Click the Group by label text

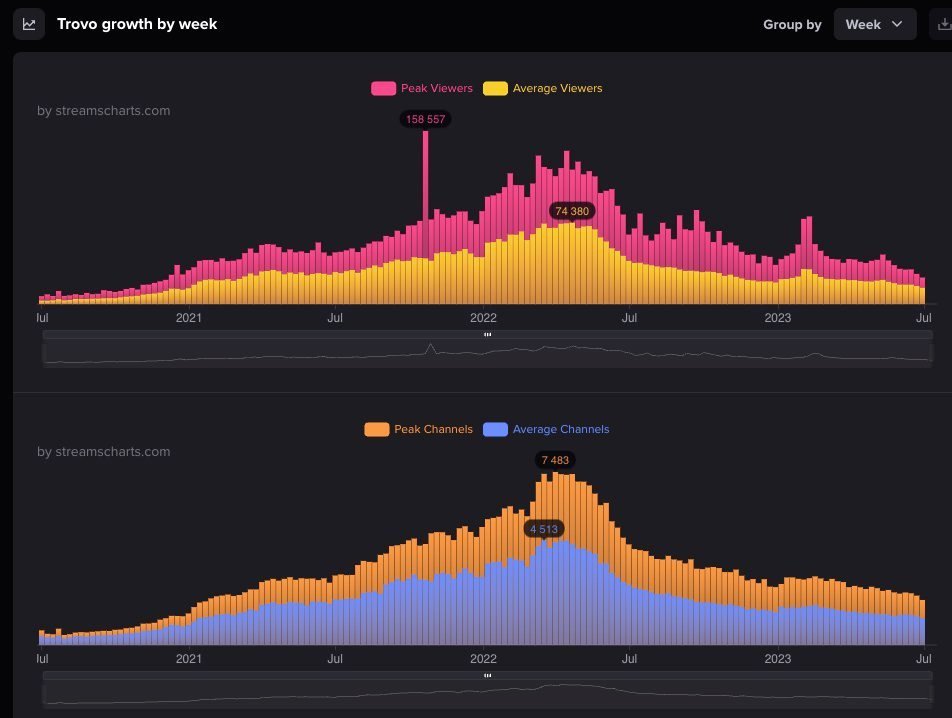pos(792,25)
